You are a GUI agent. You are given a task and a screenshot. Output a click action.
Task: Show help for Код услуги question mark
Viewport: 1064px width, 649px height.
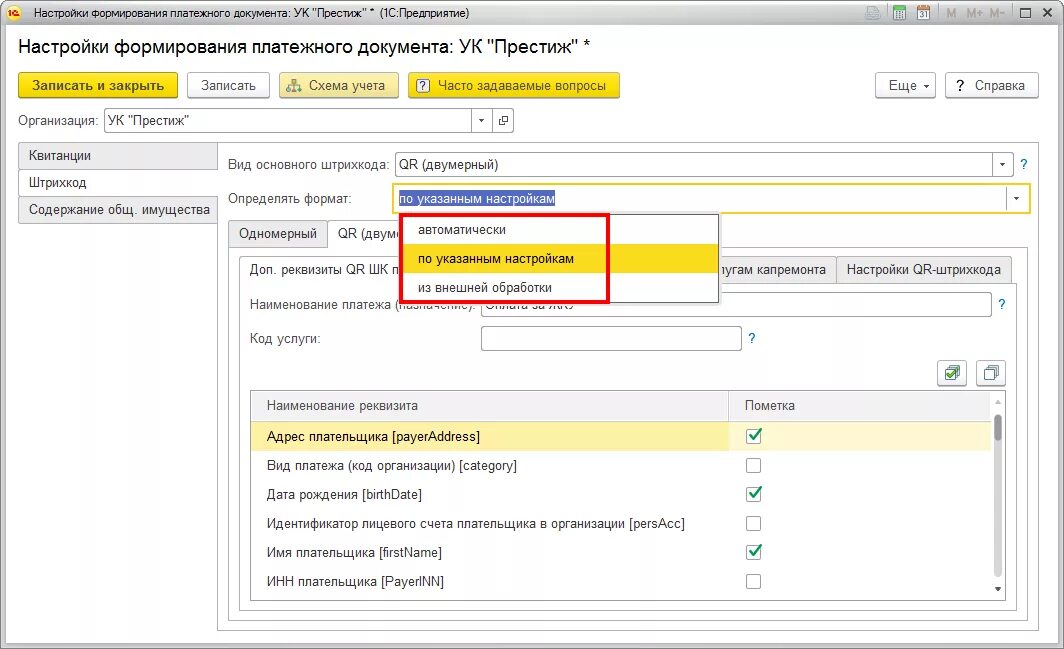coord(752,338)
